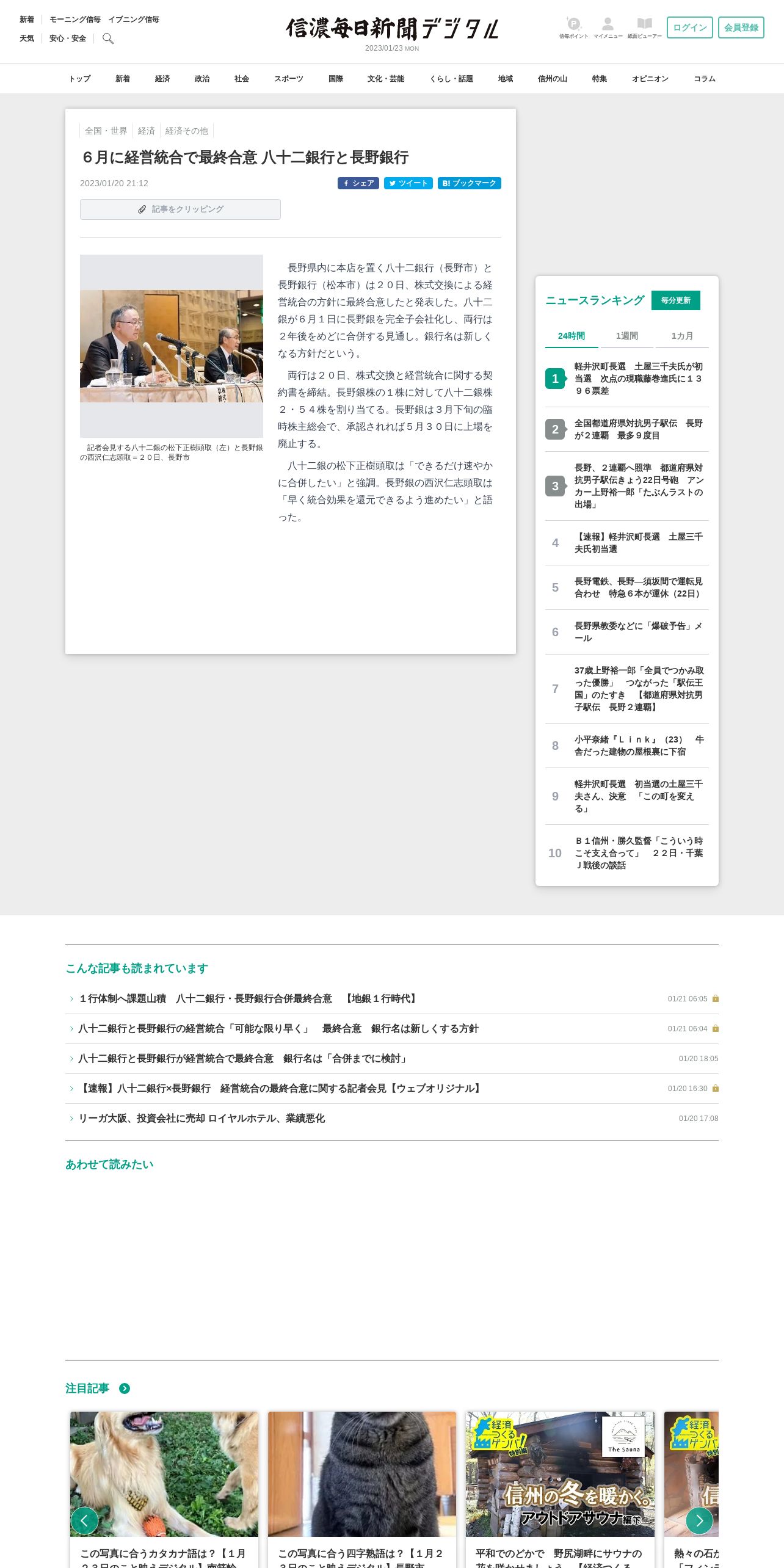Open the gray cat photo card
This screenshot has height=1568, width=784.
(x=362, y=1489)
